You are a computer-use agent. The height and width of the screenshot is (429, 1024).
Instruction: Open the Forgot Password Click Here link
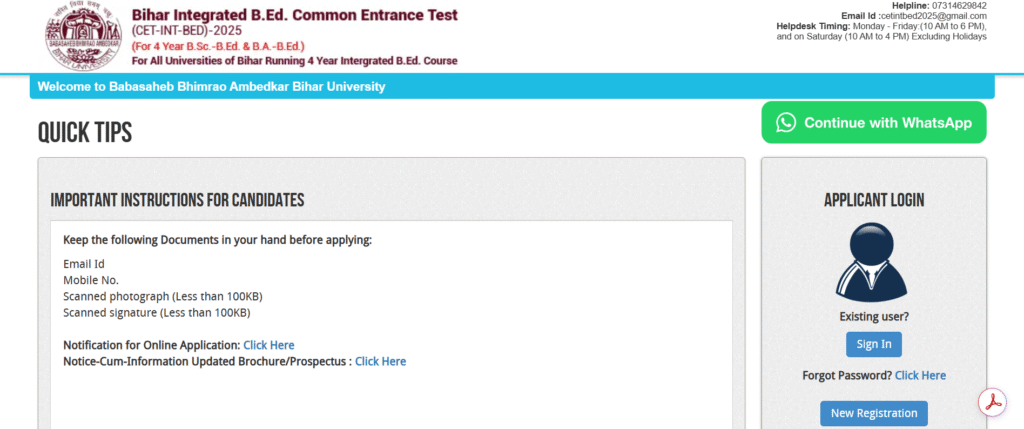tap(920, 375)
